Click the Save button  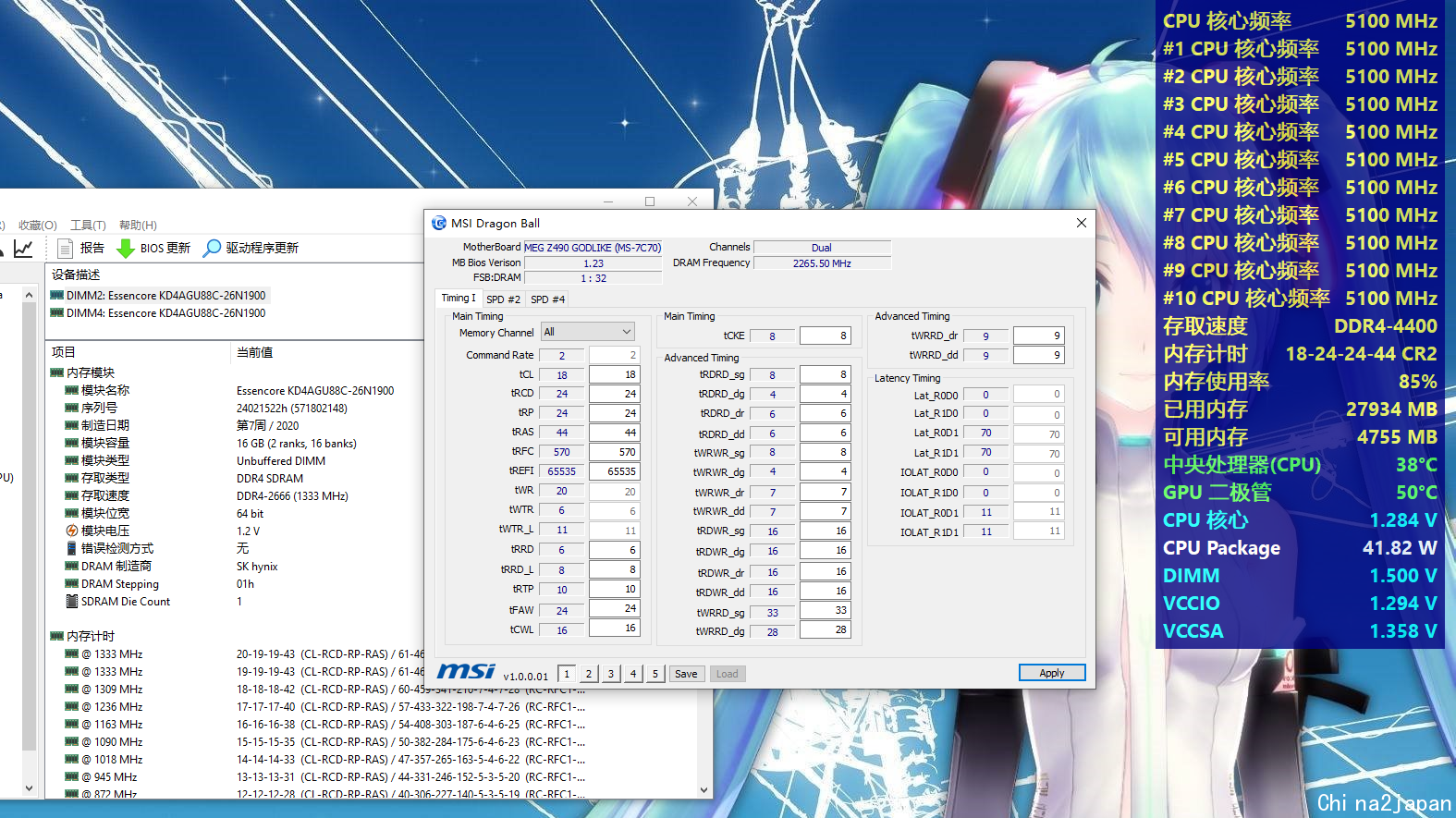point(686,674)
